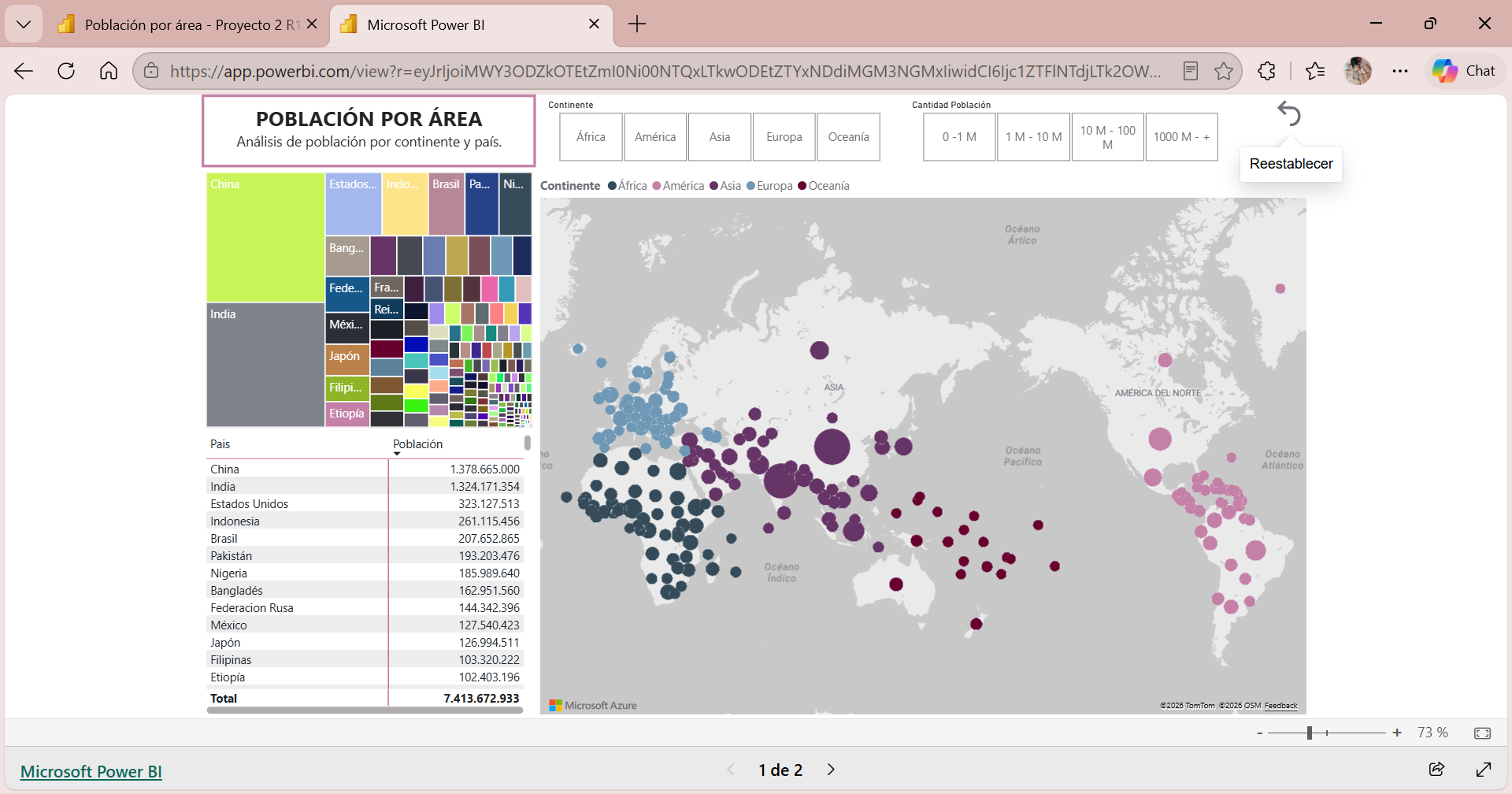1512x794 pixels.
Task: Open the Microsoft Power BI link
Action: [91, 771]
